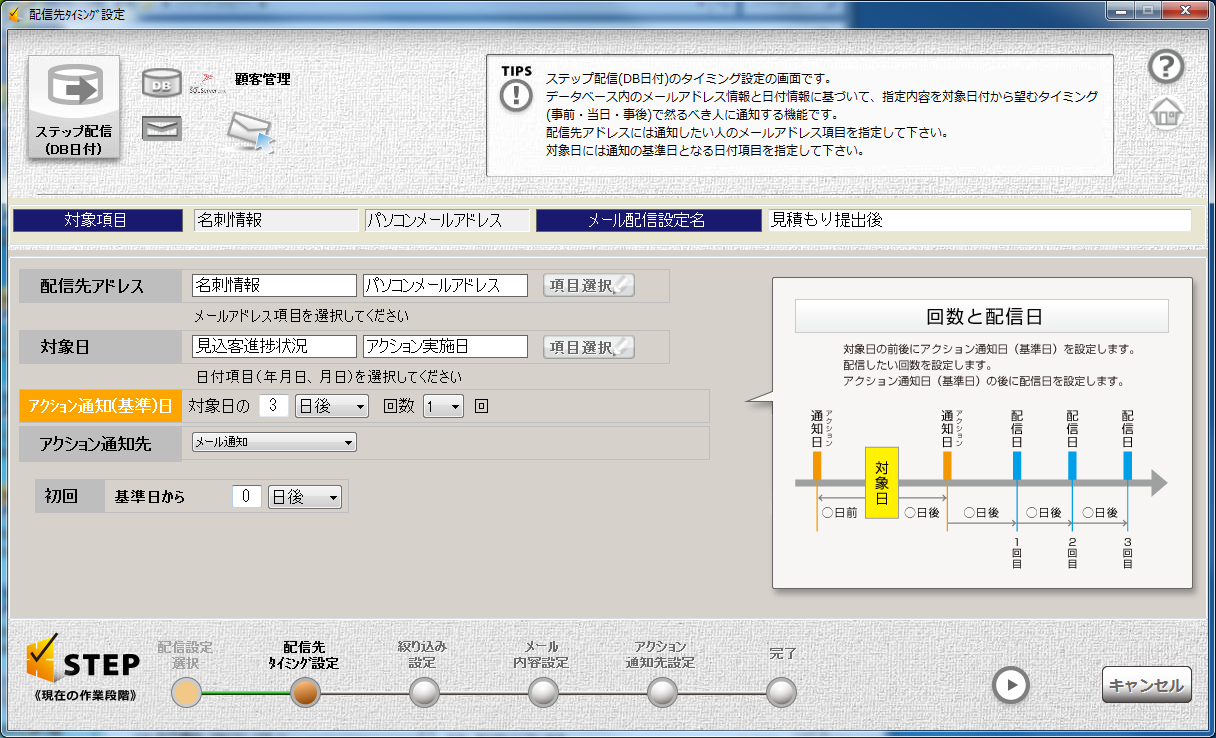Click the 顧客管理 label
Image resolution: width=1216 pixels, height=738 pixels.
click(262, 79)
